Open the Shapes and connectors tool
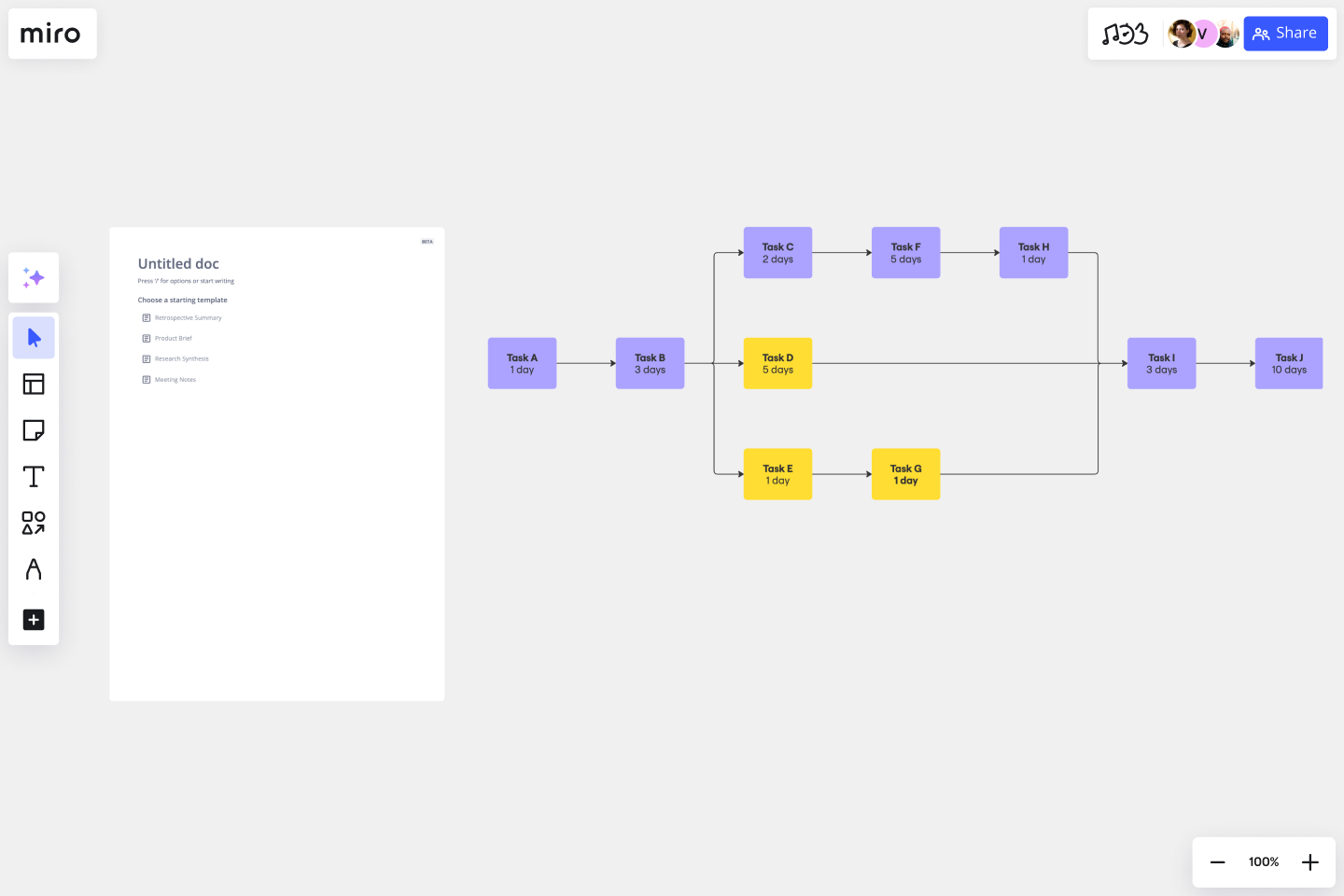The image size is (1344, 896). (x=34, y=523)
